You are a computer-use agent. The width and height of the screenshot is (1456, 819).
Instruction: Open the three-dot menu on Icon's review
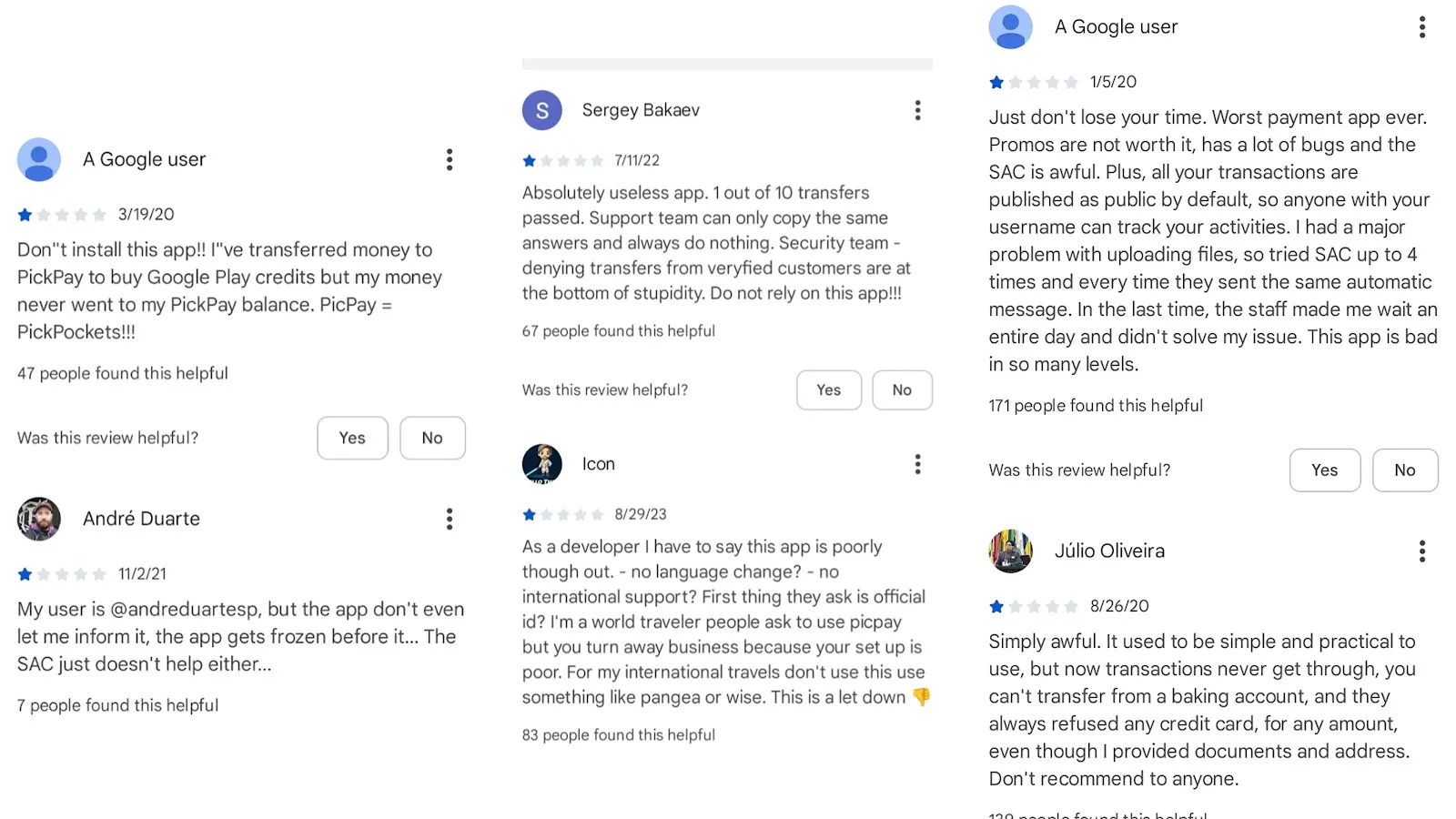(x=917, y=464)
